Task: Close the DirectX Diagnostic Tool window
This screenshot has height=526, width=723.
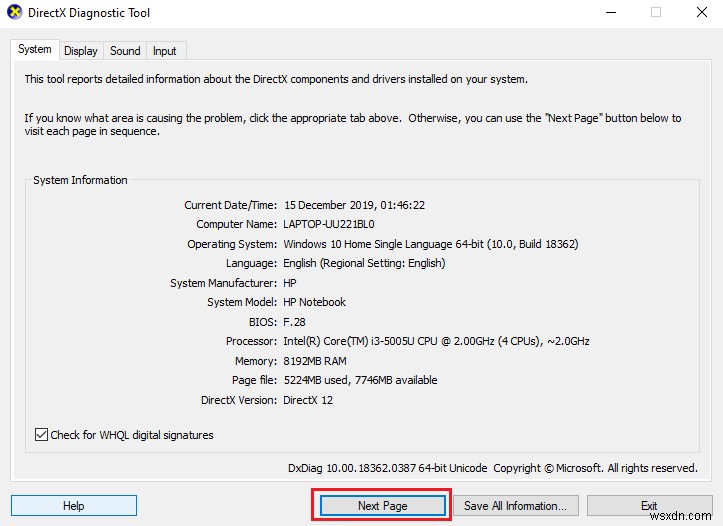Action: click(x=702, y=12)
